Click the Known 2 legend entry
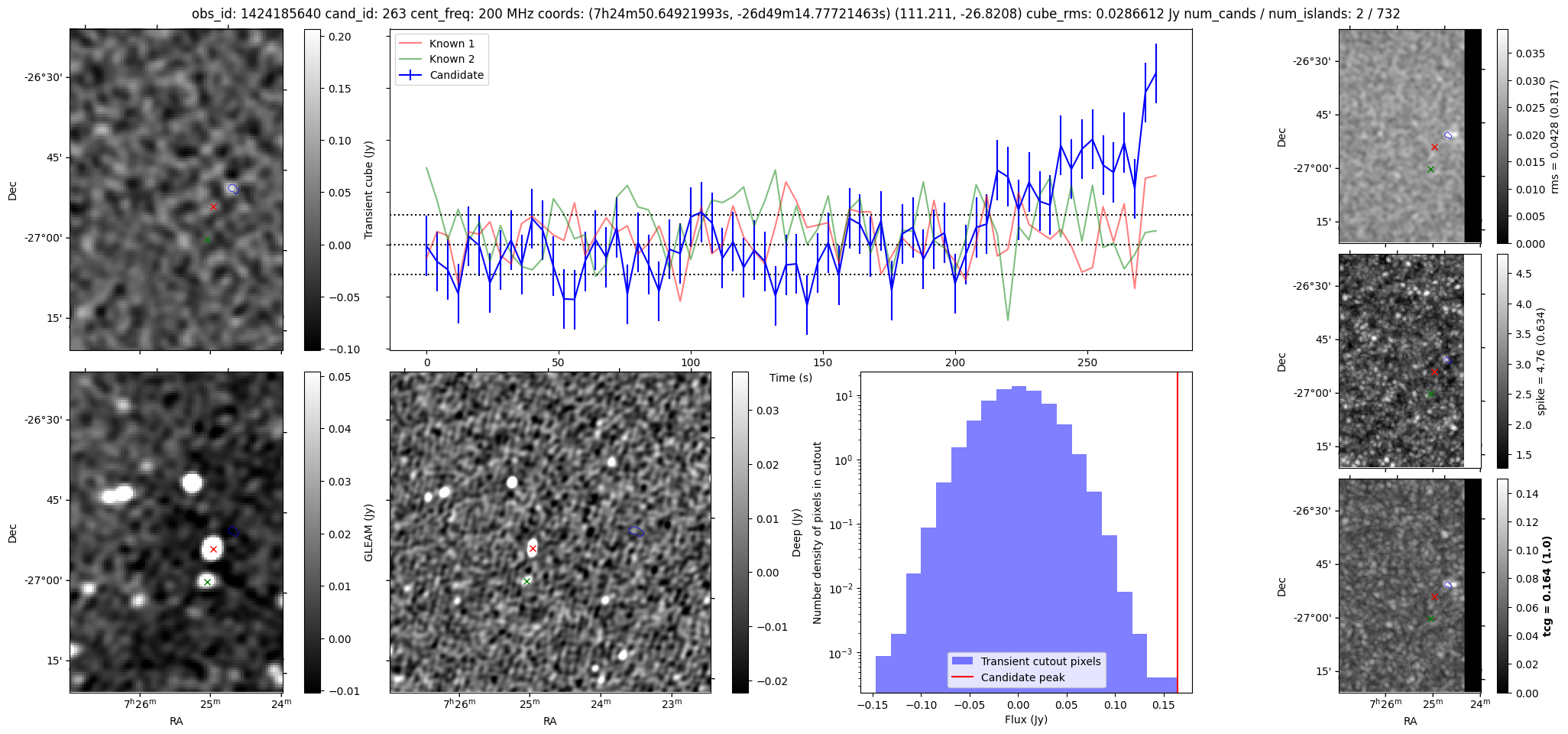This screenshot has width=1568, height=734. (452, 59)
